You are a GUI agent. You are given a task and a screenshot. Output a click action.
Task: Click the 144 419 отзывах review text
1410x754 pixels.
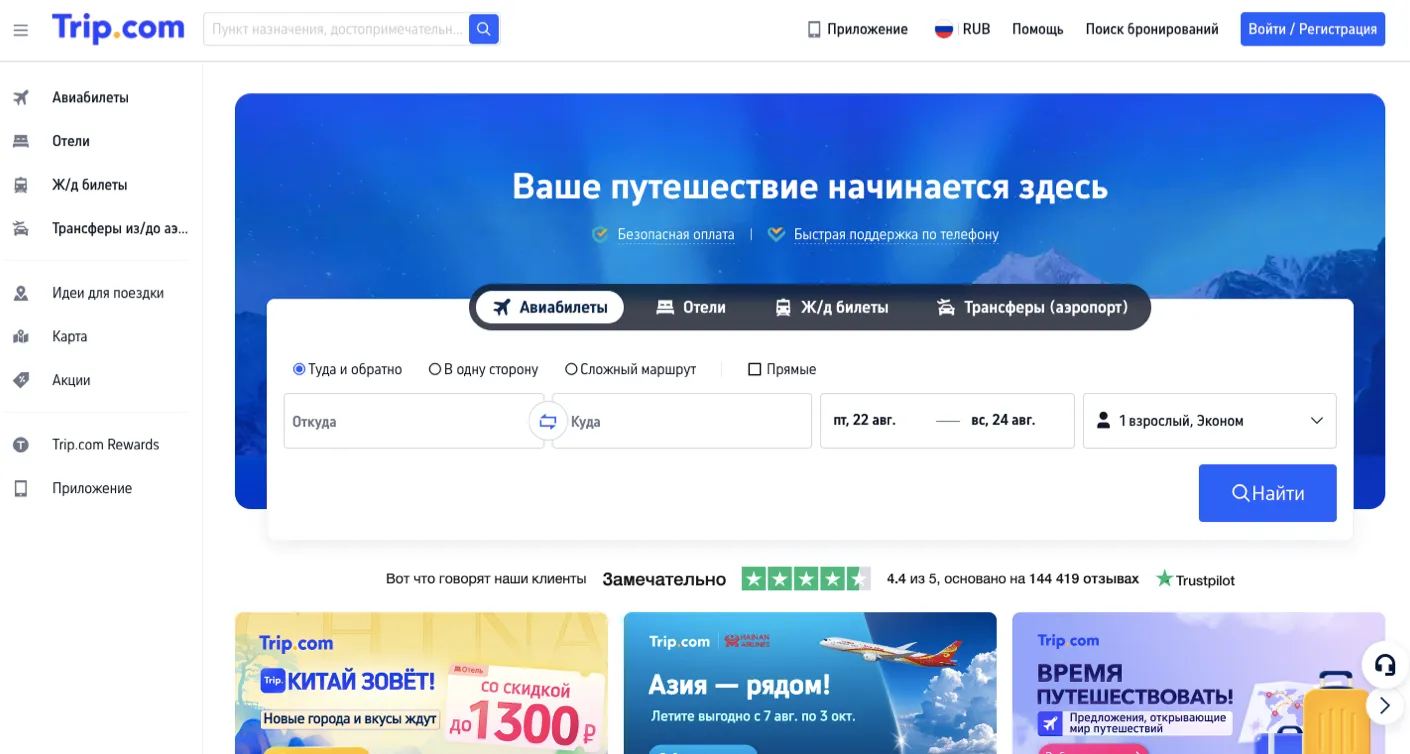point(1084,579)
